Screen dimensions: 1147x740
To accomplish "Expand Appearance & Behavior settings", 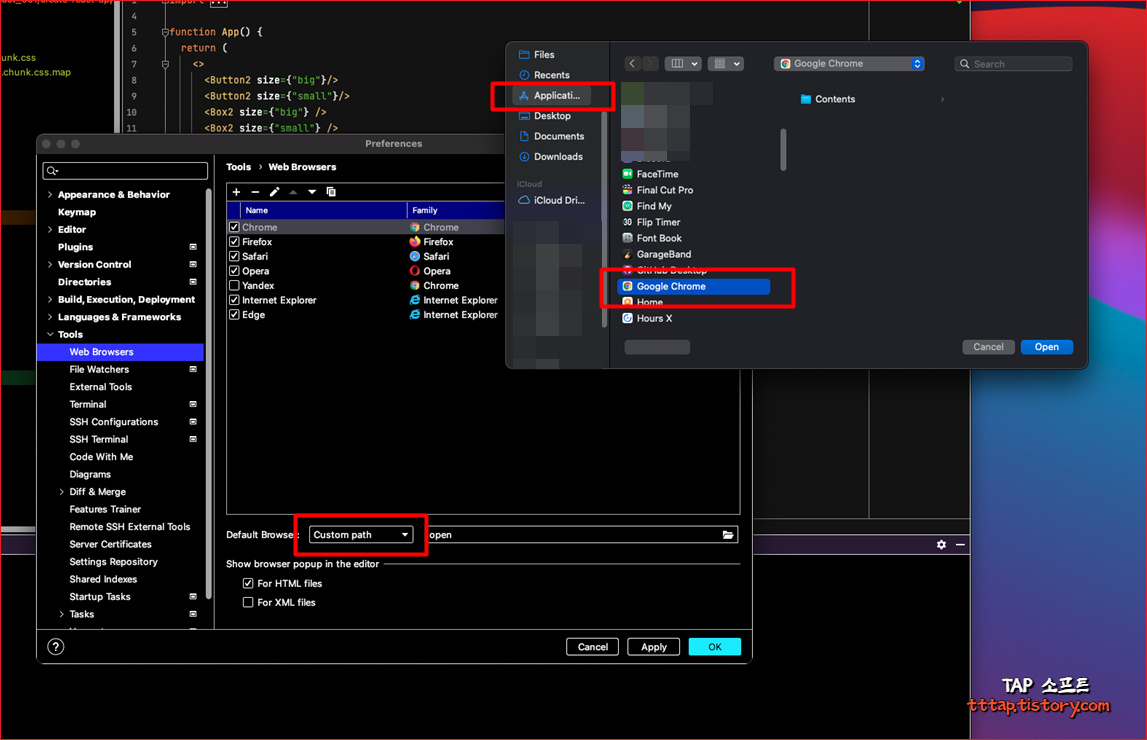I will 50,195.
